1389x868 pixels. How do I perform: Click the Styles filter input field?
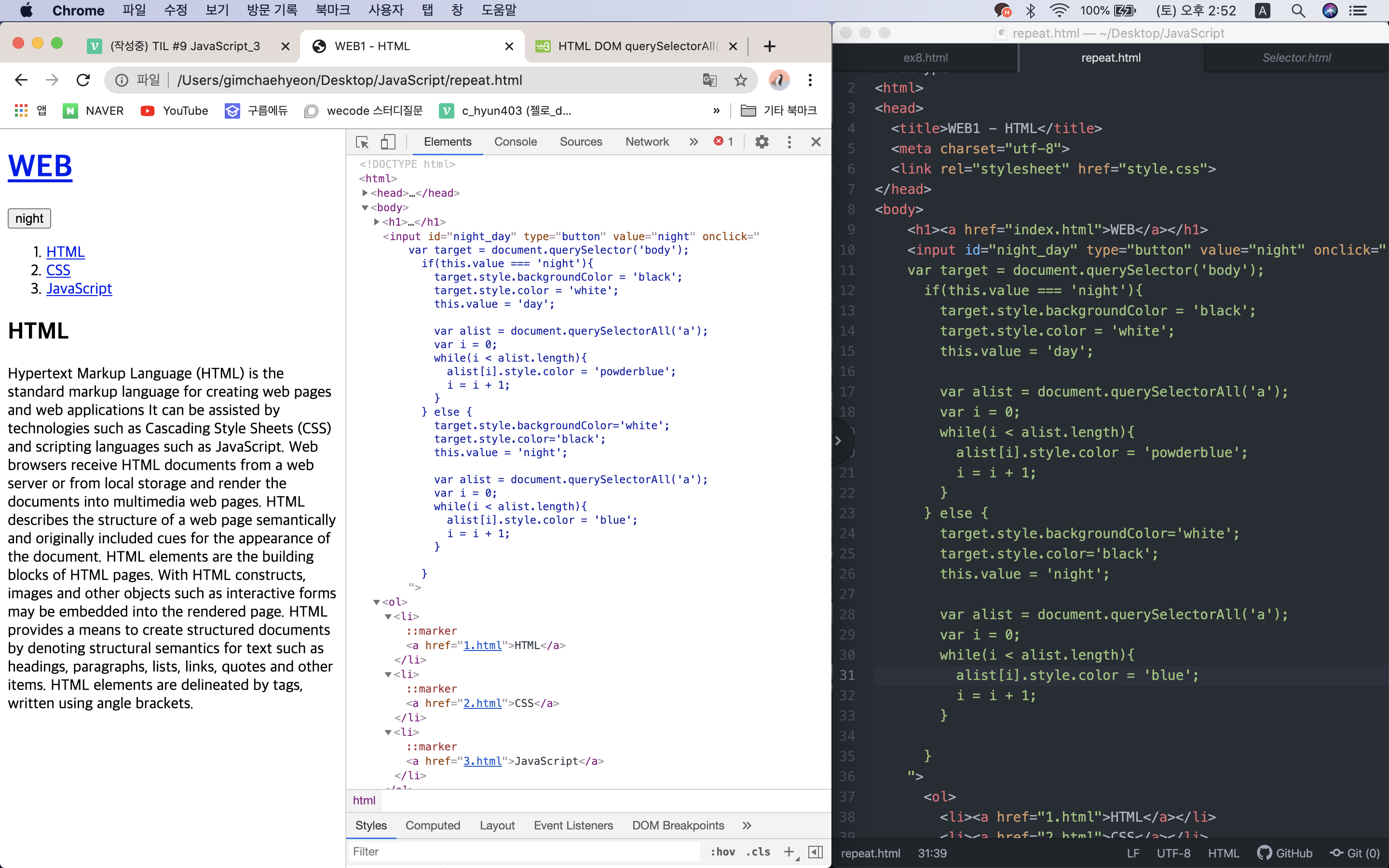pyautogui.click(x=522, y=851)
